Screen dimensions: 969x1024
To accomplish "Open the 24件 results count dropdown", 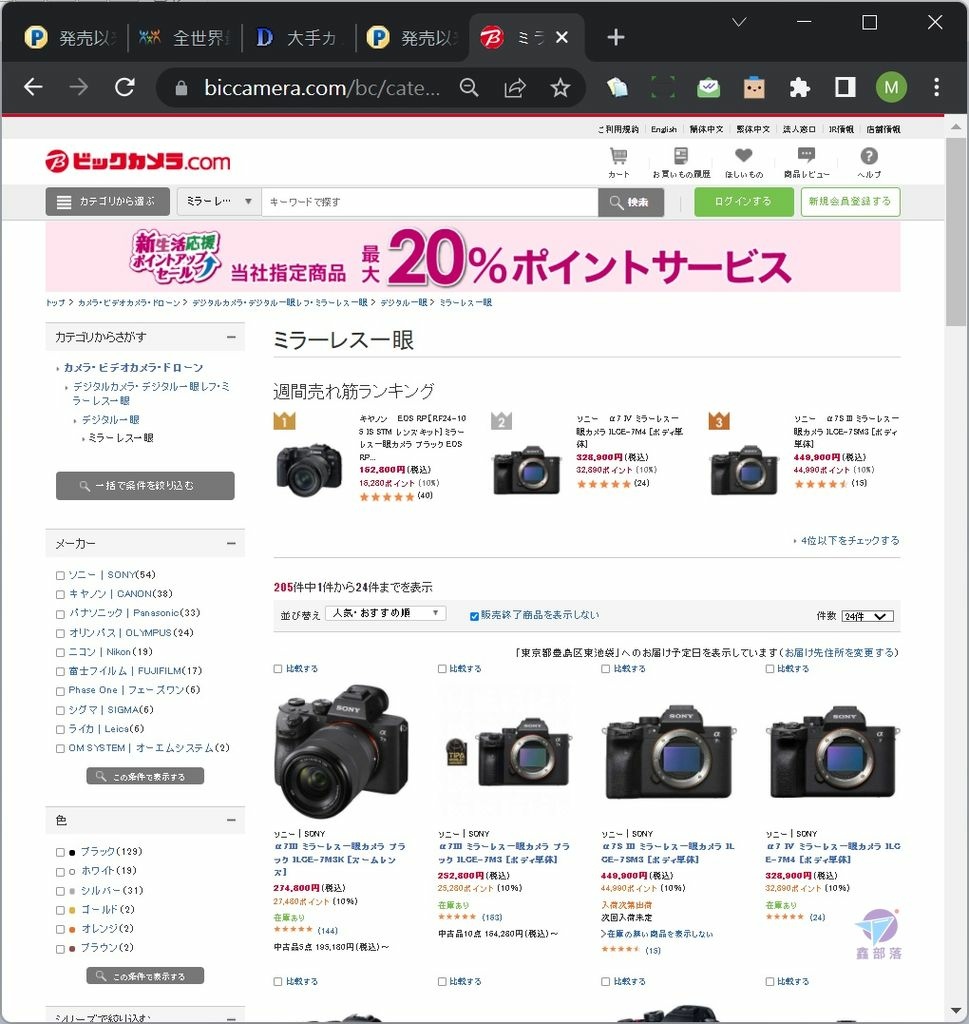I will coord(868,616).
